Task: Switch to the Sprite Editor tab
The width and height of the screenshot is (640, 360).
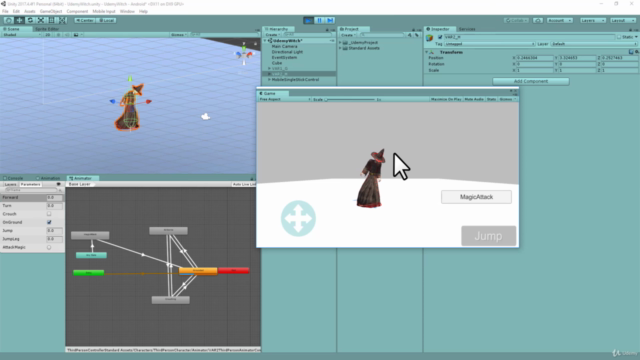Action: [47, 29]
